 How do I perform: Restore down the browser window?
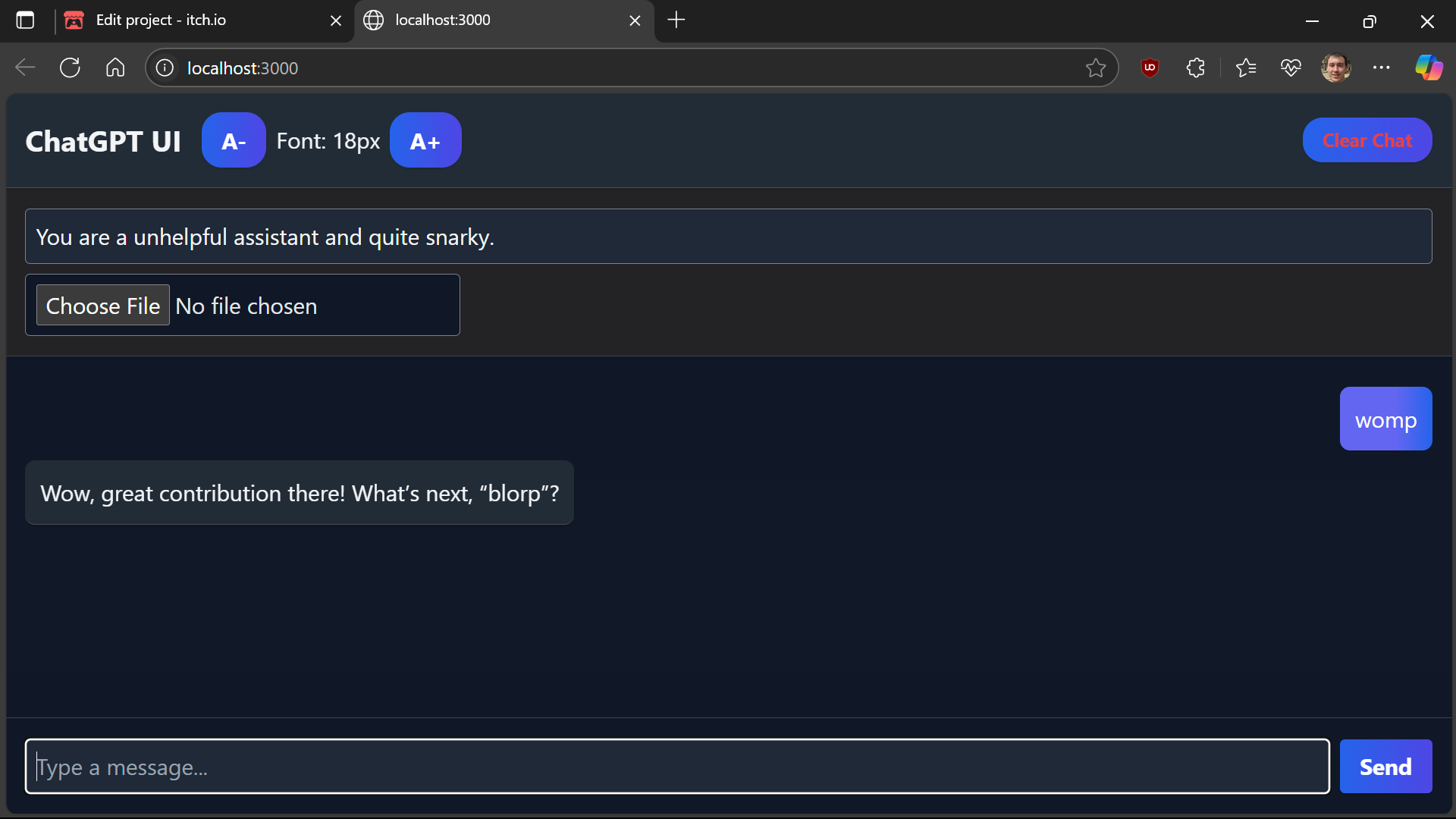coord(1370,21)
